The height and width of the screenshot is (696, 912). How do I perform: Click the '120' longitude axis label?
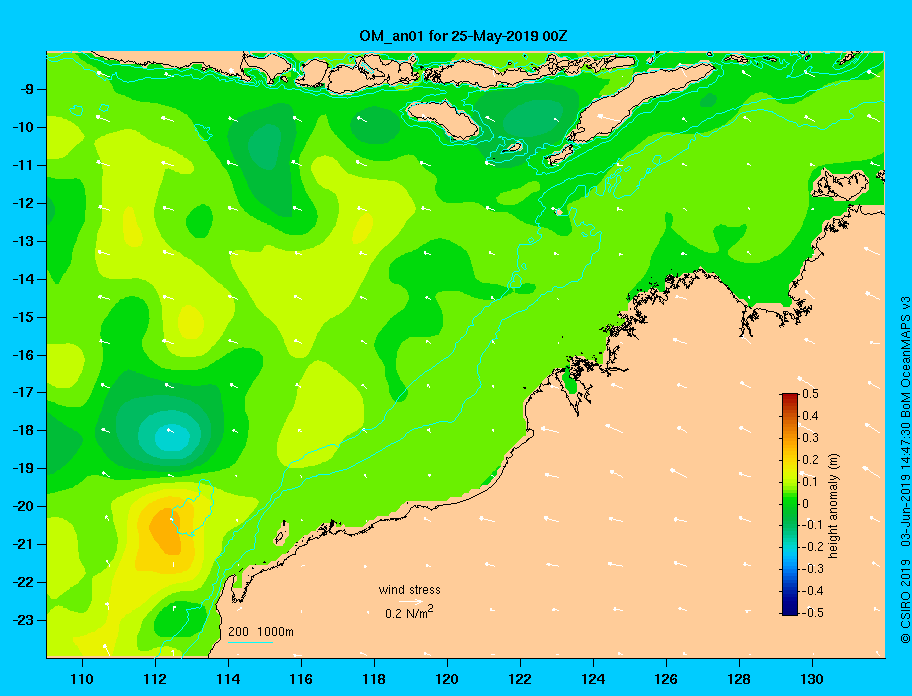(447, 679)
